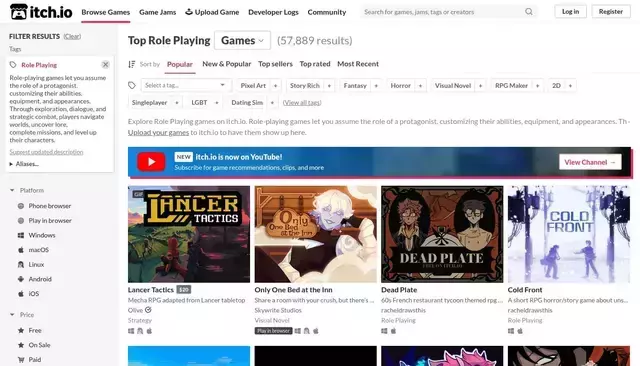This screenshot has height=366, width=640.
Task: Open Developer Logs in the navigation
Action: pos(273,12)
